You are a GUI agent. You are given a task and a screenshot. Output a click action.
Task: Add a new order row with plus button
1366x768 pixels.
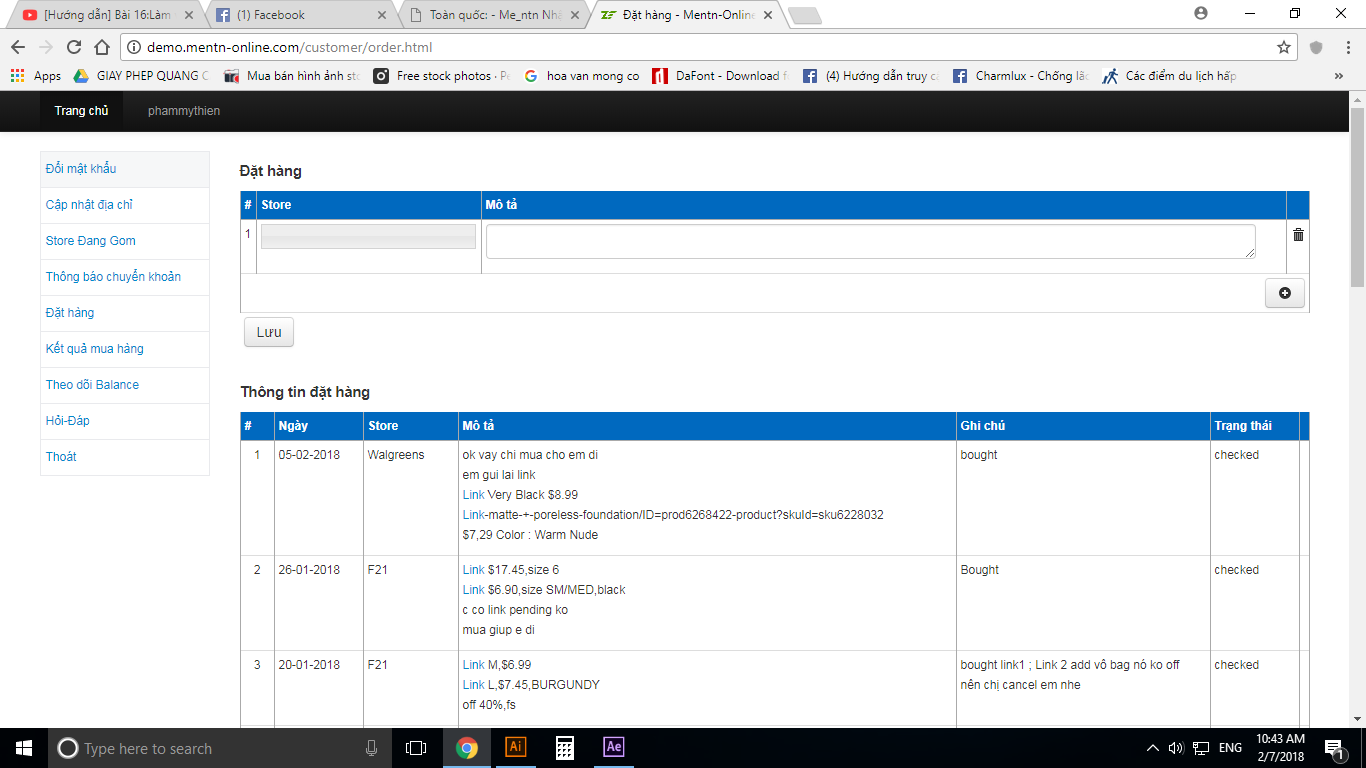1284,293
